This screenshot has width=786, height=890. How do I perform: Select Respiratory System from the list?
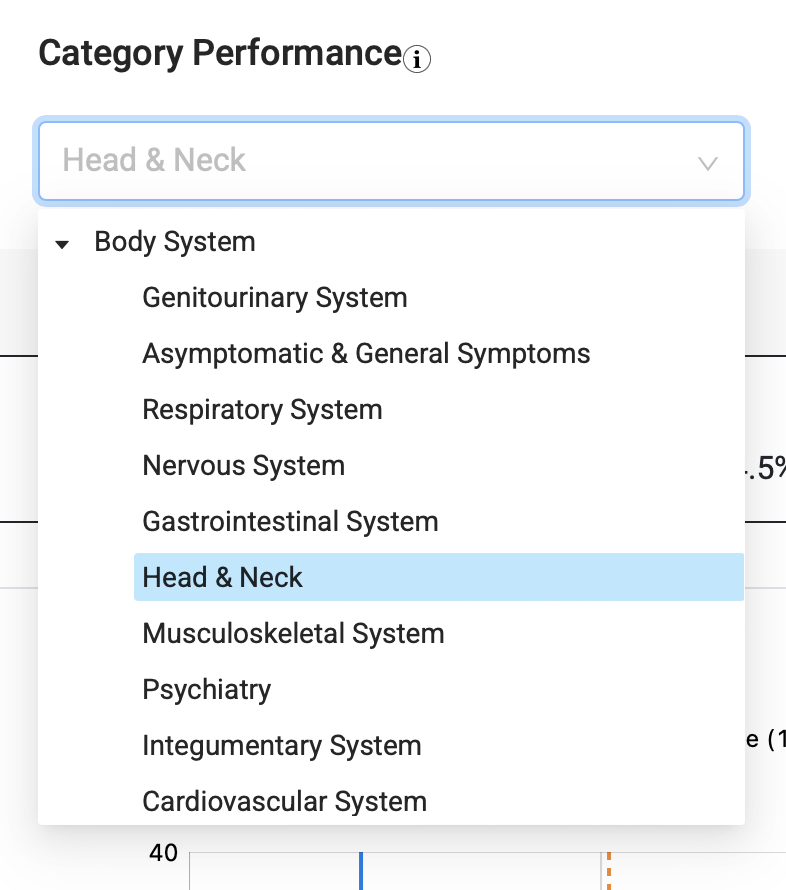tap(262, 410)
